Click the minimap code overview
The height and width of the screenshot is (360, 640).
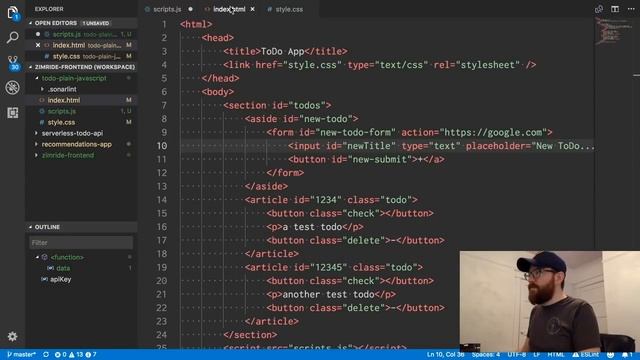(x=614, y=31)
